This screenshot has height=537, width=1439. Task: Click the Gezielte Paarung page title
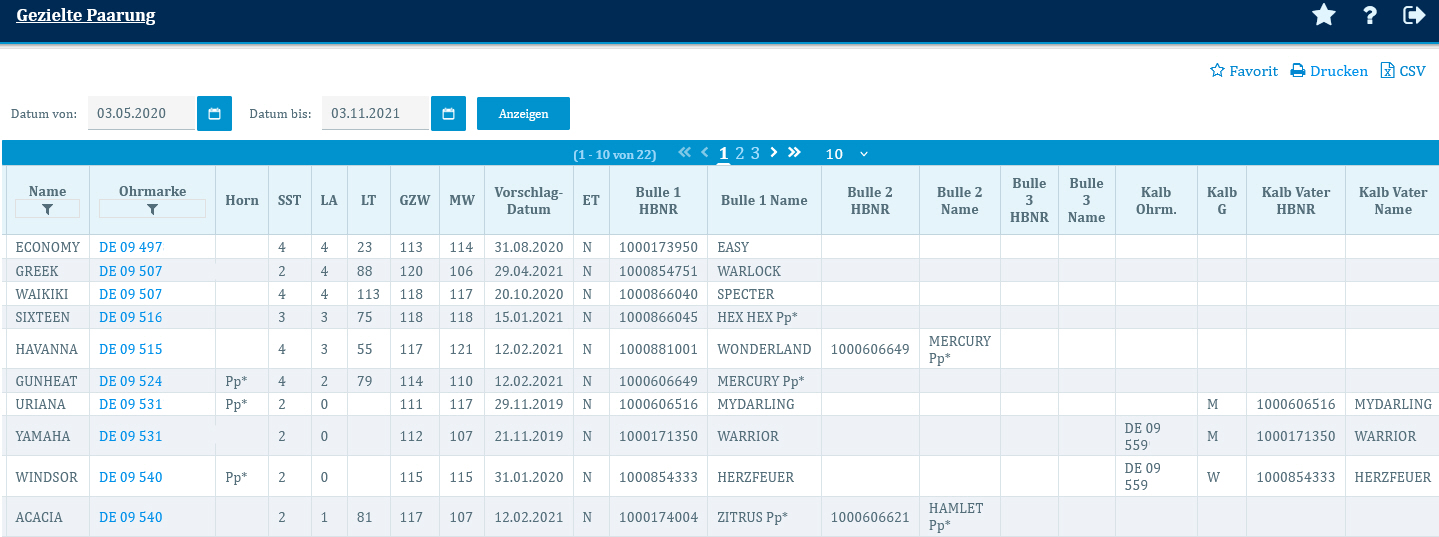[x=86, y=16]
